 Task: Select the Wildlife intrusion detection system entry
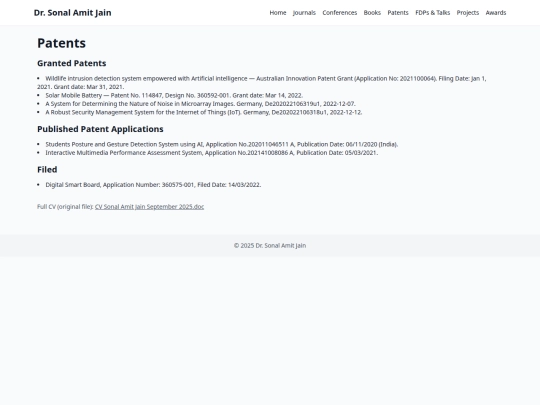click(262, 83)
